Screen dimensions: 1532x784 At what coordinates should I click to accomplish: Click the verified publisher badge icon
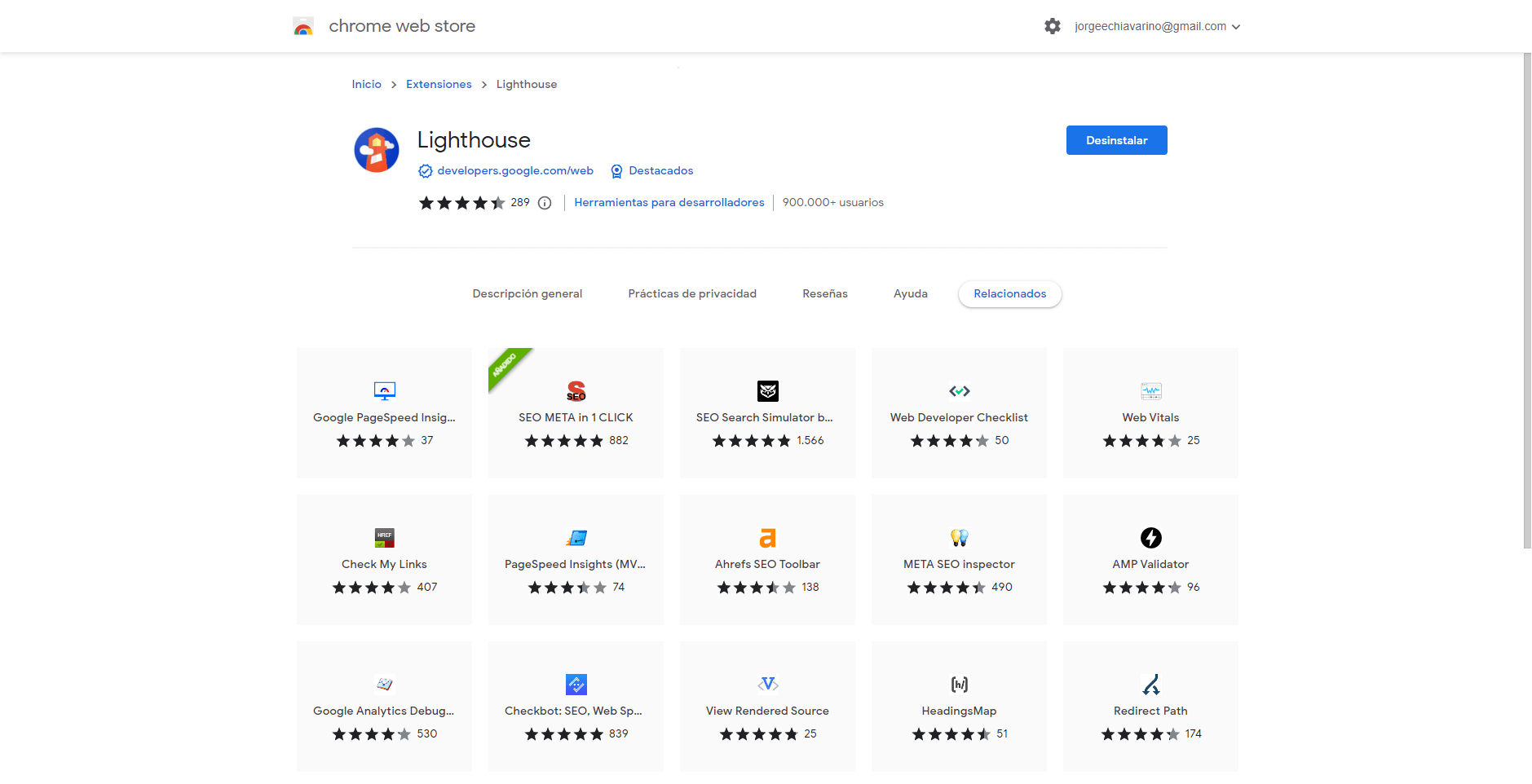425,171
